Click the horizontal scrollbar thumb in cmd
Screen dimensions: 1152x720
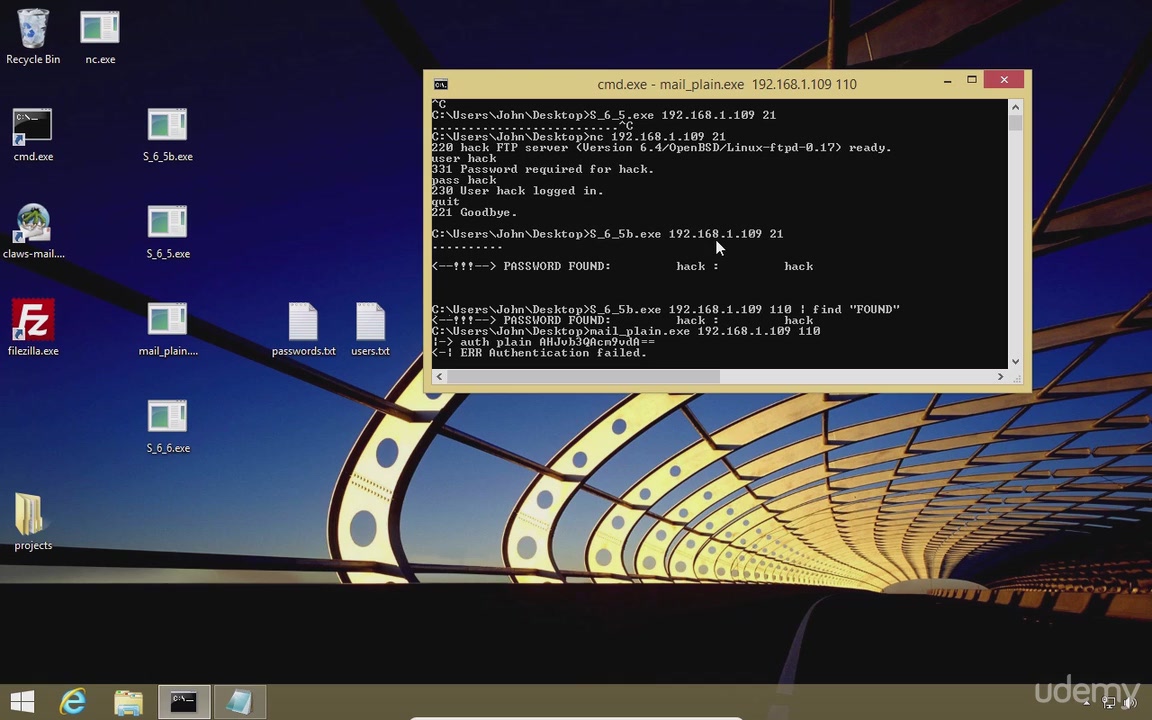(583, 376)
